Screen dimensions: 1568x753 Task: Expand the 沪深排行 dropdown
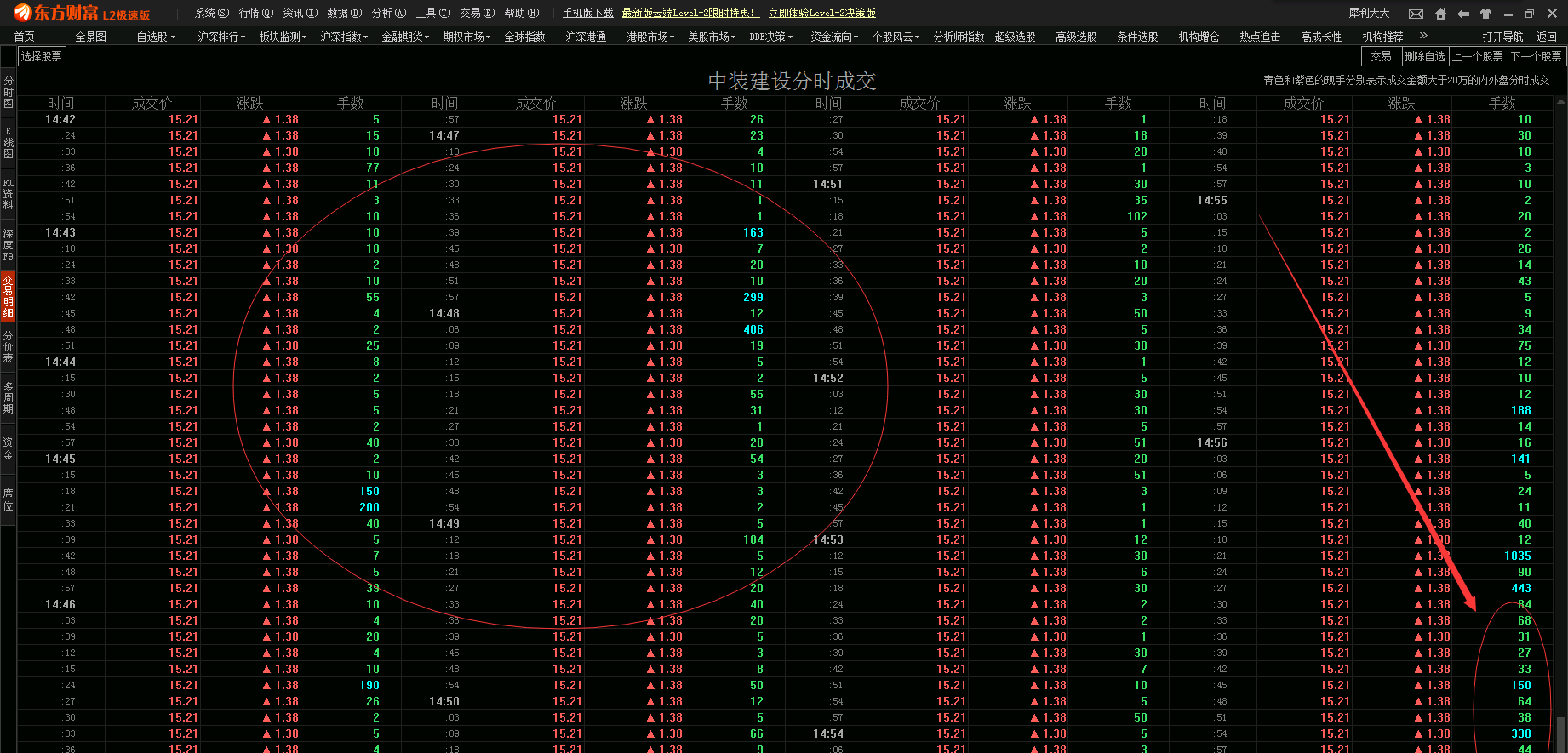221,37
